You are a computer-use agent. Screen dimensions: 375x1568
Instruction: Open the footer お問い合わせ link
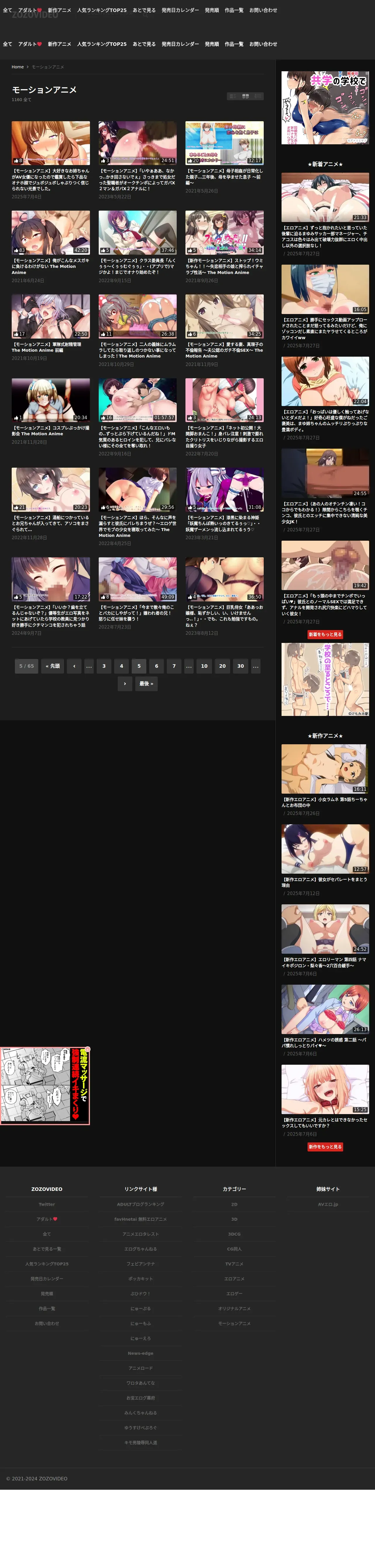[47, 1323]
